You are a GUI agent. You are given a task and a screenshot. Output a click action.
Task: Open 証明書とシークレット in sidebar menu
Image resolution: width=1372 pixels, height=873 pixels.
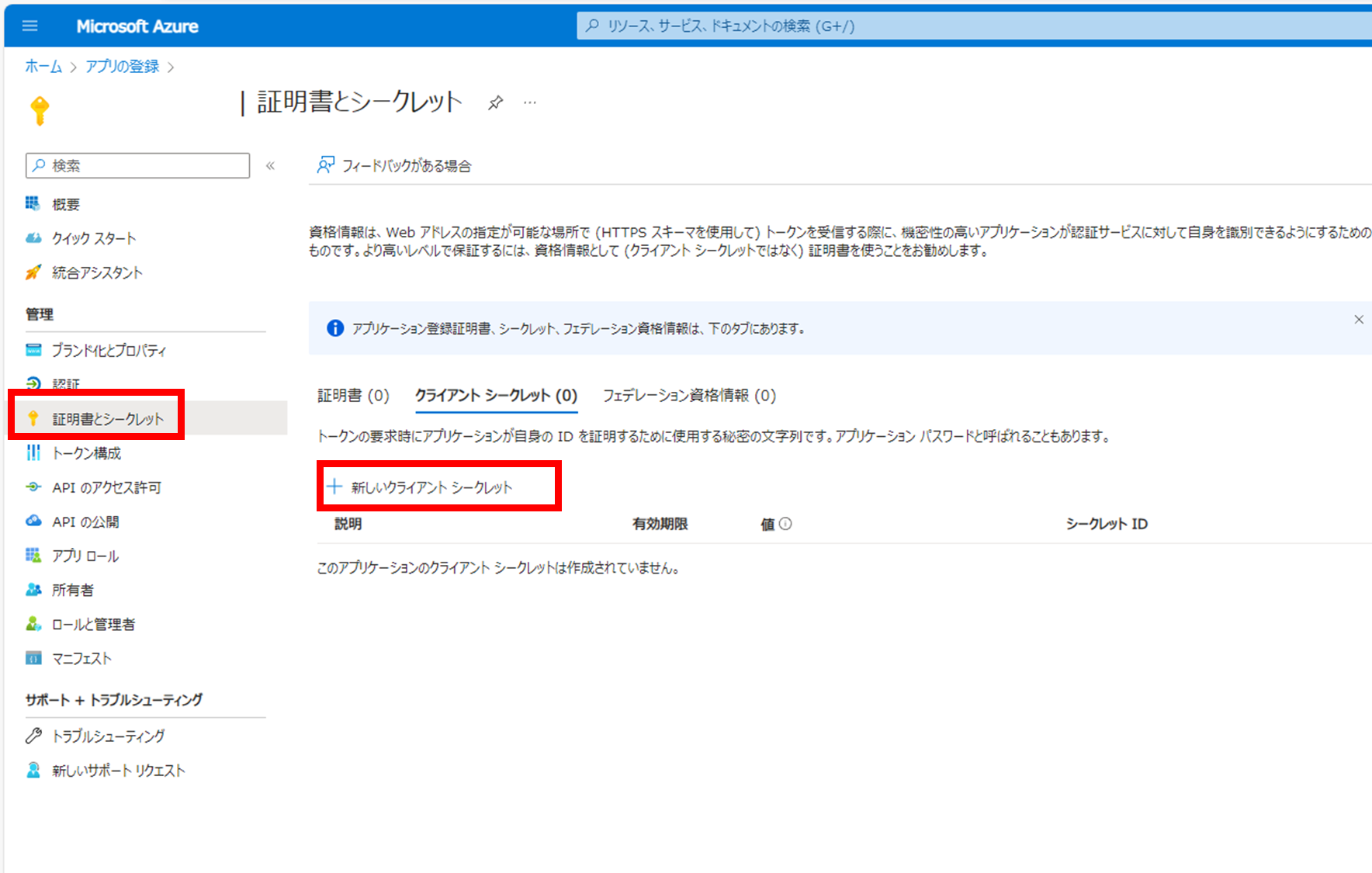(147, 418)
